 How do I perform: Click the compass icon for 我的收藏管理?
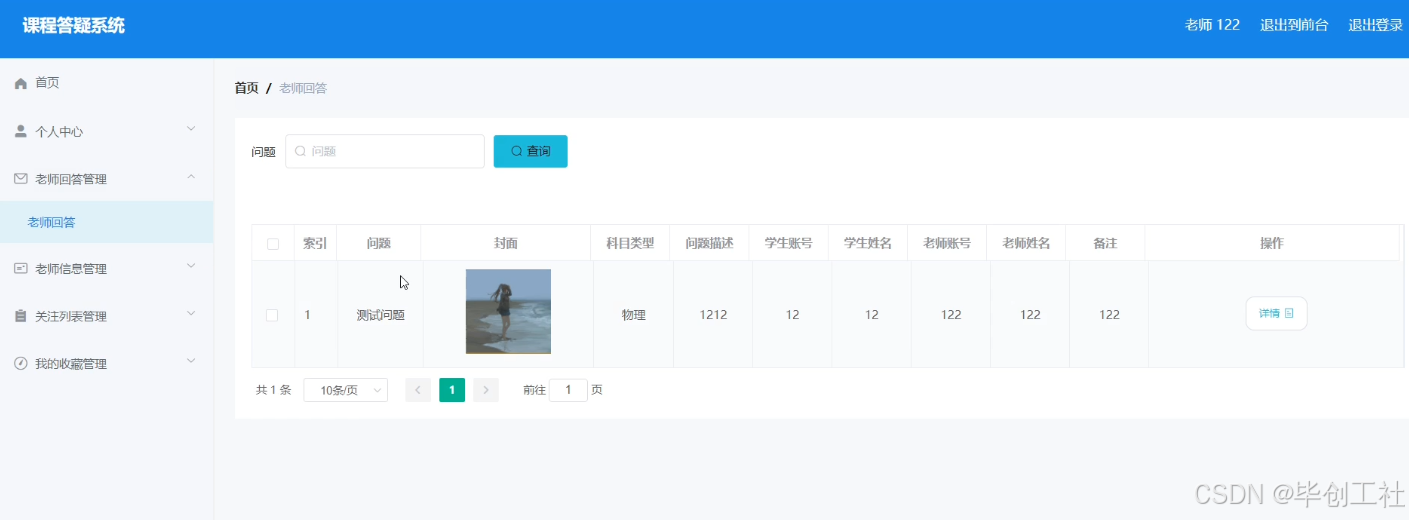coord(21,364)
